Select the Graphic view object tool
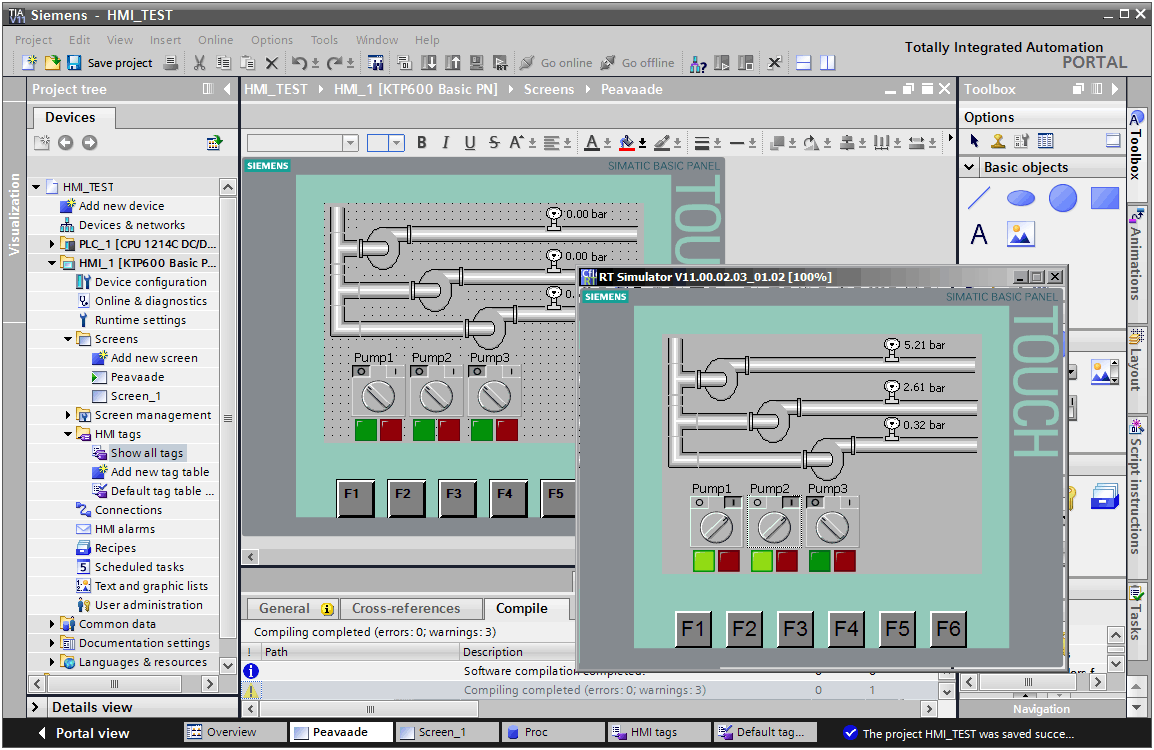The width and height of the screenshot is (1154, 750). pos(1021,235)
